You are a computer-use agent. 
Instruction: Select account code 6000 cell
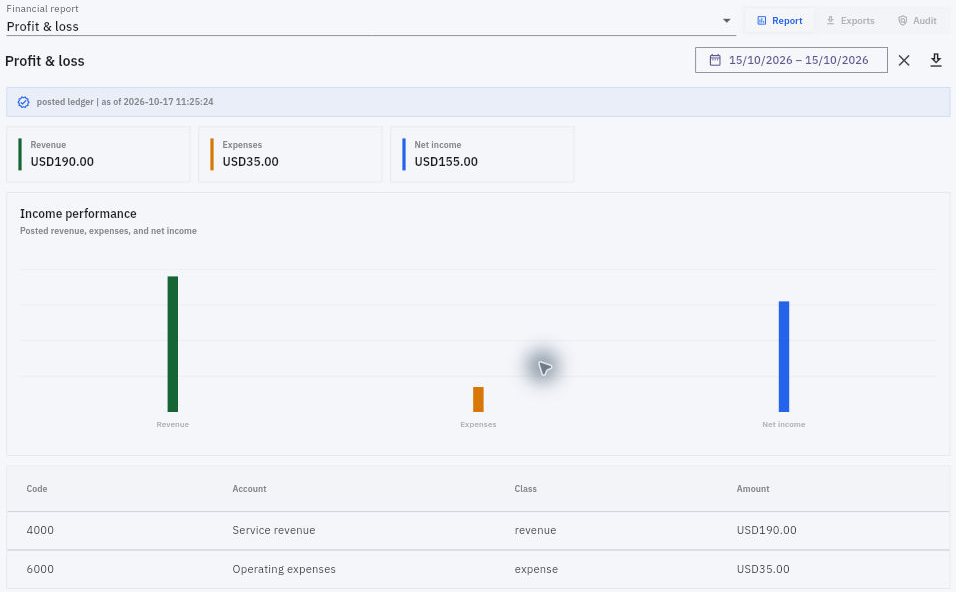40,569
